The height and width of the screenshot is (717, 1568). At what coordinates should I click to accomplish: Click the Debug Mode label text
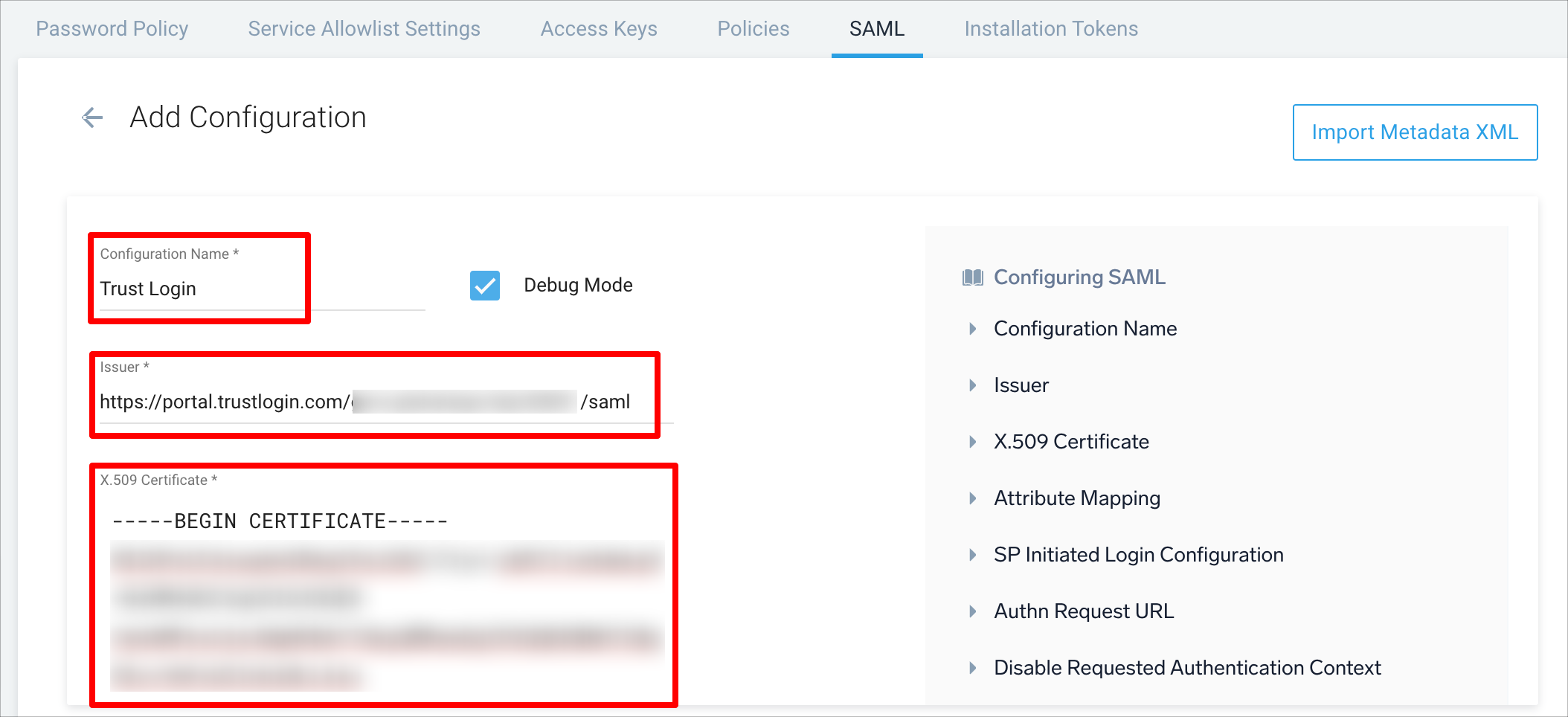(x=578, y=286)
